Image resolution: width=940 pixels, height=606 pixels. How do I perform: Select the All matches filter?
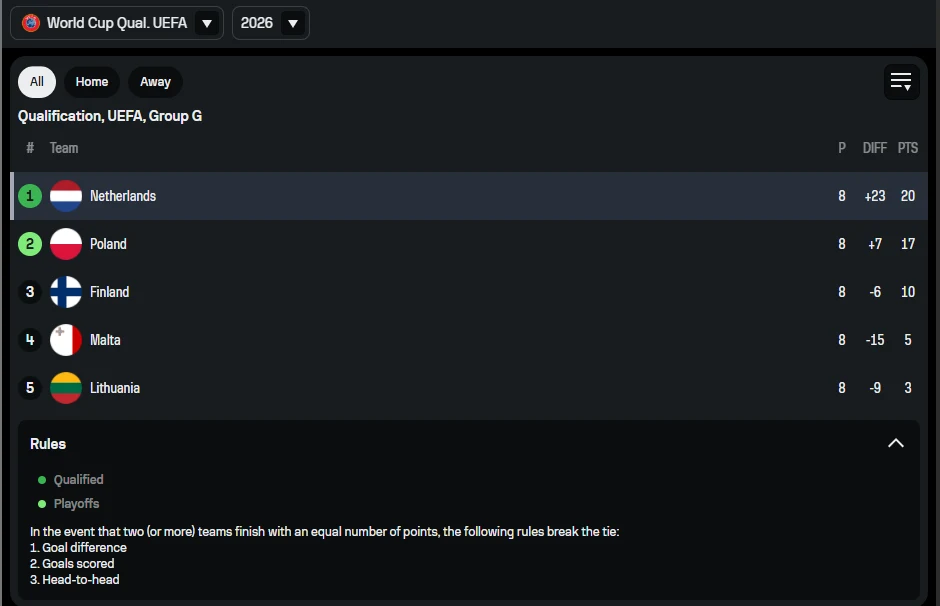[37, 82]
